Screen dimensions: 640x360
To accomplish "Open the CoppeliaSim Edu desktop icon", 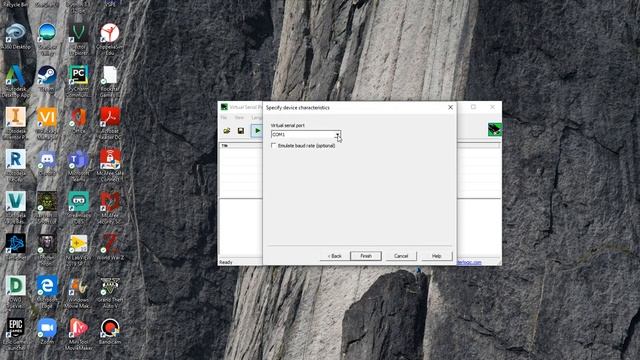I will tap(110, 39).
